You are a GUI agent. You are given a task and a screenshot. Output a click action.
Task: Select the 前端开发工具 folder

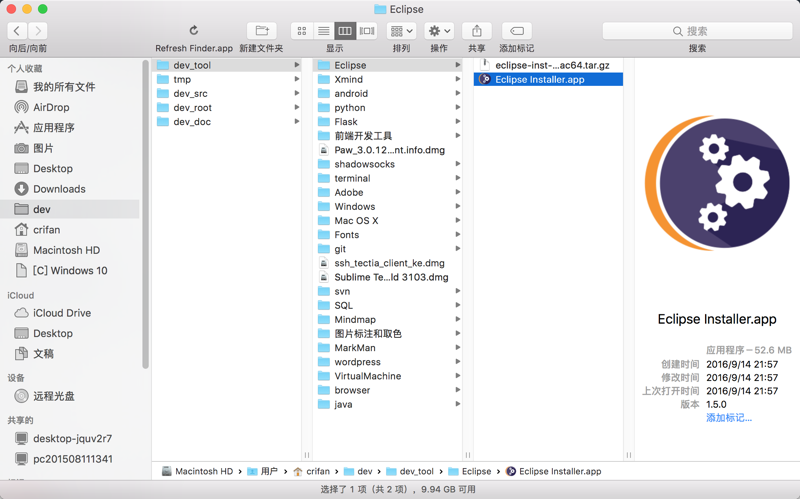tap(388, 136)
